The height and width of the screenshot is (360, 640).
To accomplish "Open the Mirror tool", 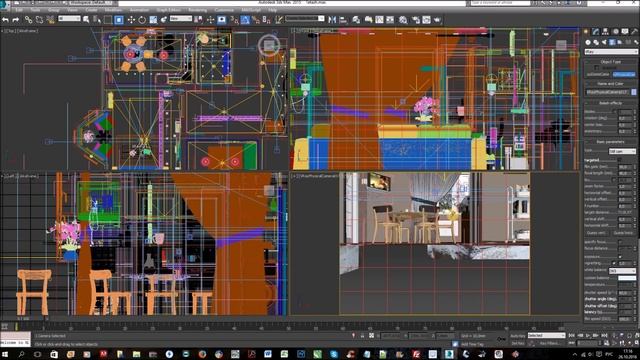I will coord(332,19).
